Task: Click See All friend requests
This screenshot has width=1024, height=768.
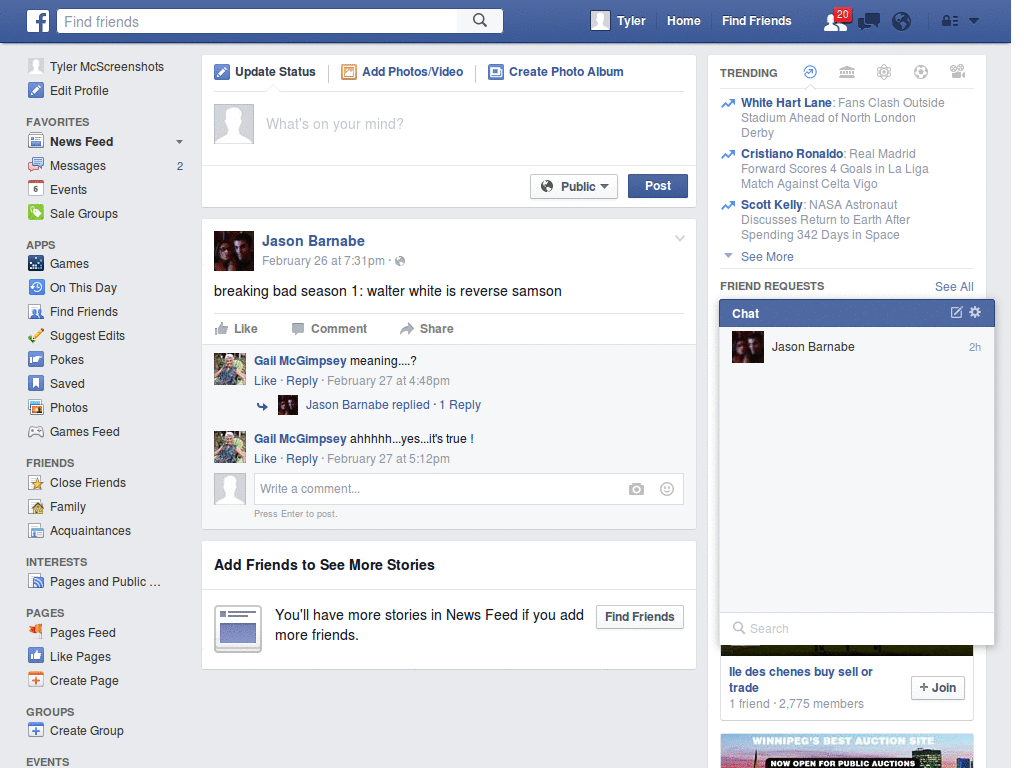Action: tap(954, 287)
